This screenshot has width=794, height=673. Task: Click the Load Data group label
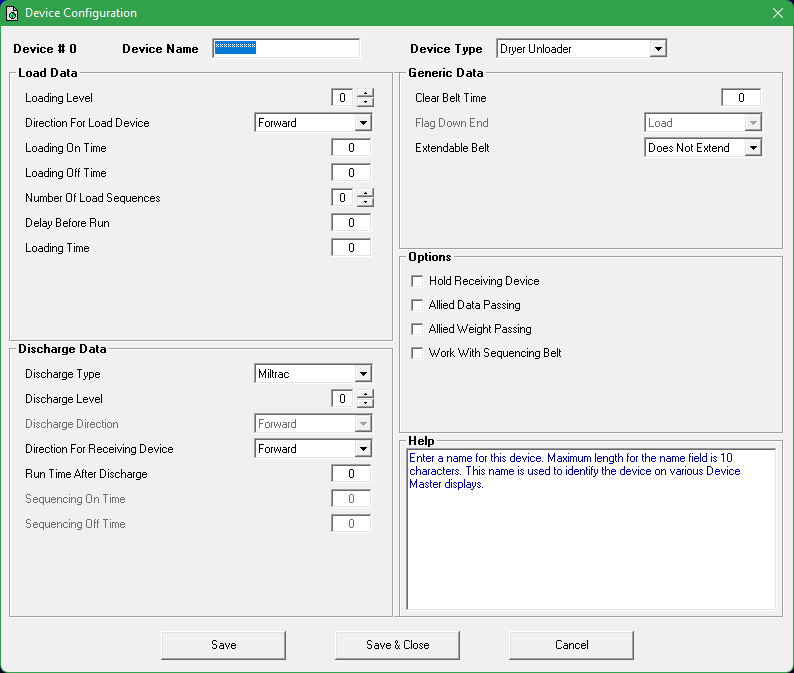pyautogui.click(x=48, y=73)
